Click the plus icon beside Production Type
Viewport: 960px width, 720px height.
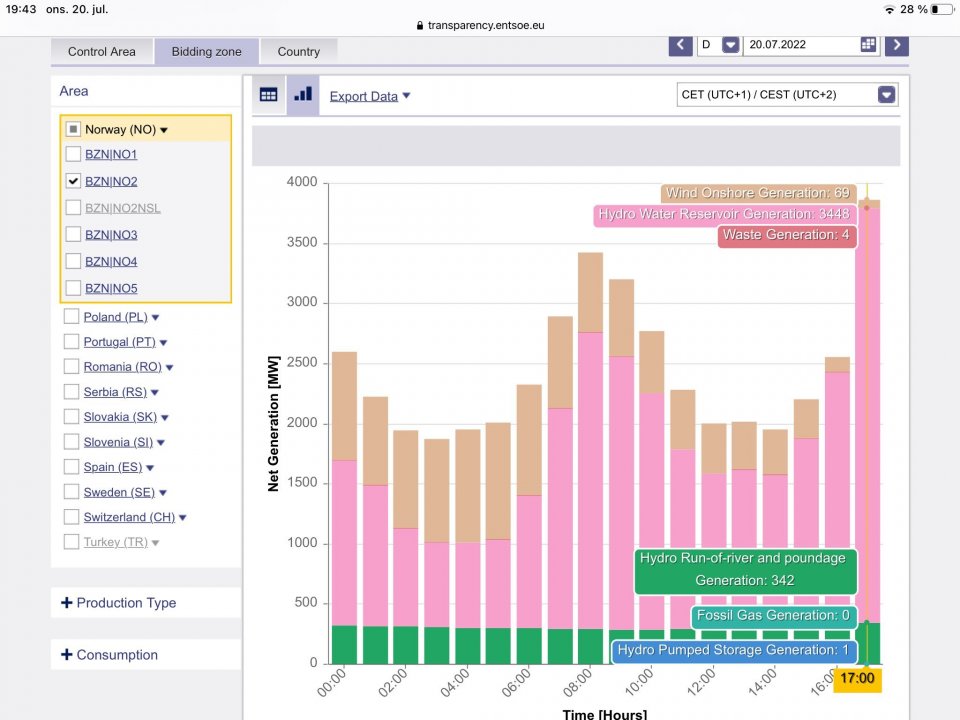point(67,603)
